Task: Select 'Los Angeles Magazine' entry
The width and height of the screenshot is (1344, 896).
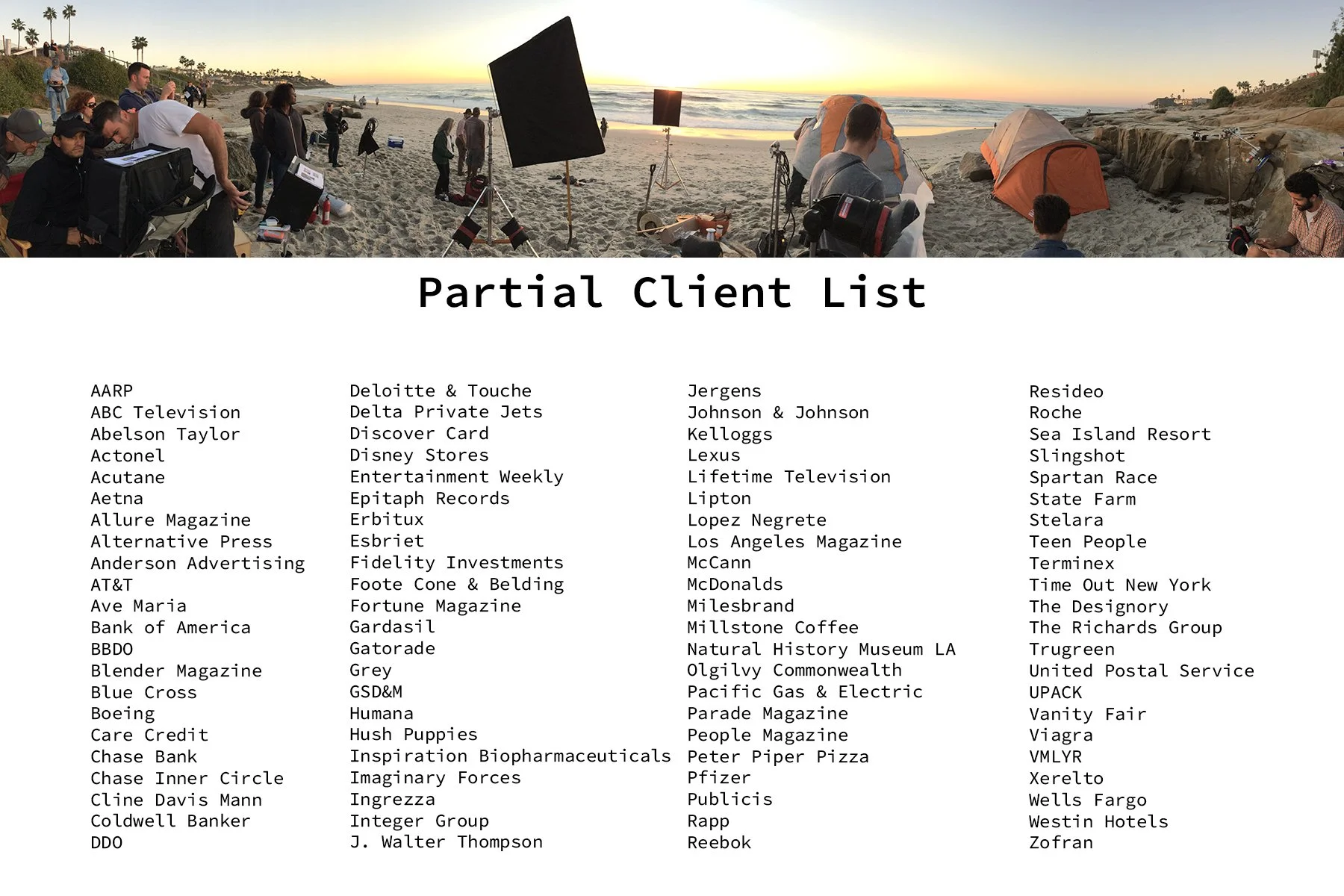Action: pos(794,541)
